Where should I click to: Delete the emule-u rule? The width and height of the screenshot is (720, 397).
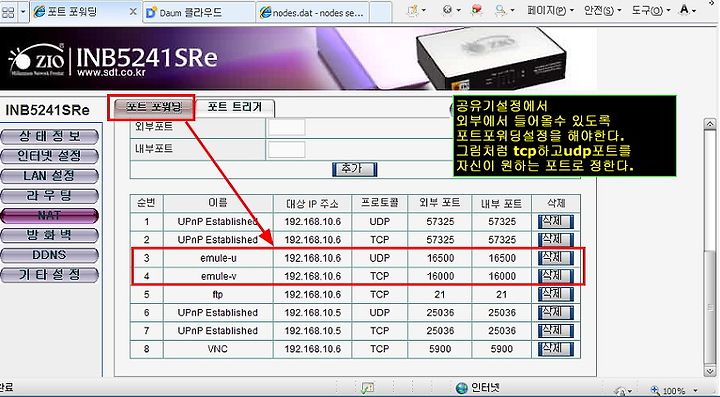click(556, 258)
